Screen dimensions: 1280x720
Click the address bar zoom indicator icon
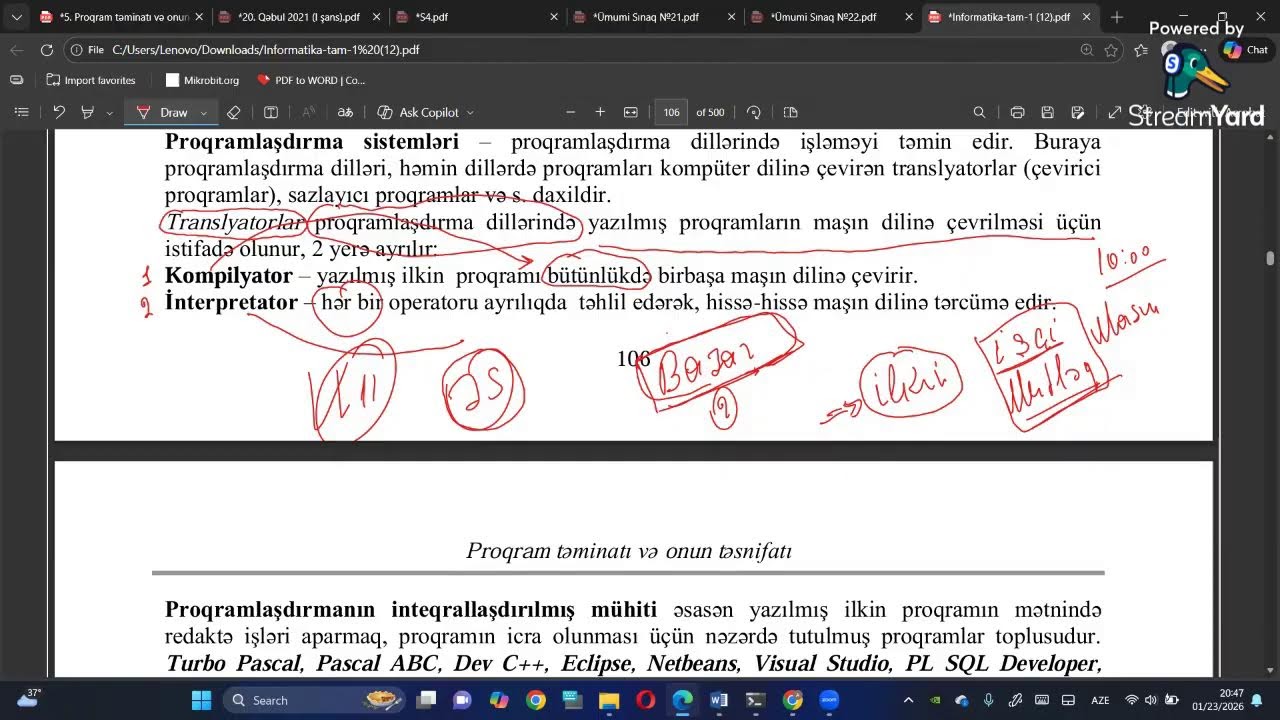pos(1087,50)
